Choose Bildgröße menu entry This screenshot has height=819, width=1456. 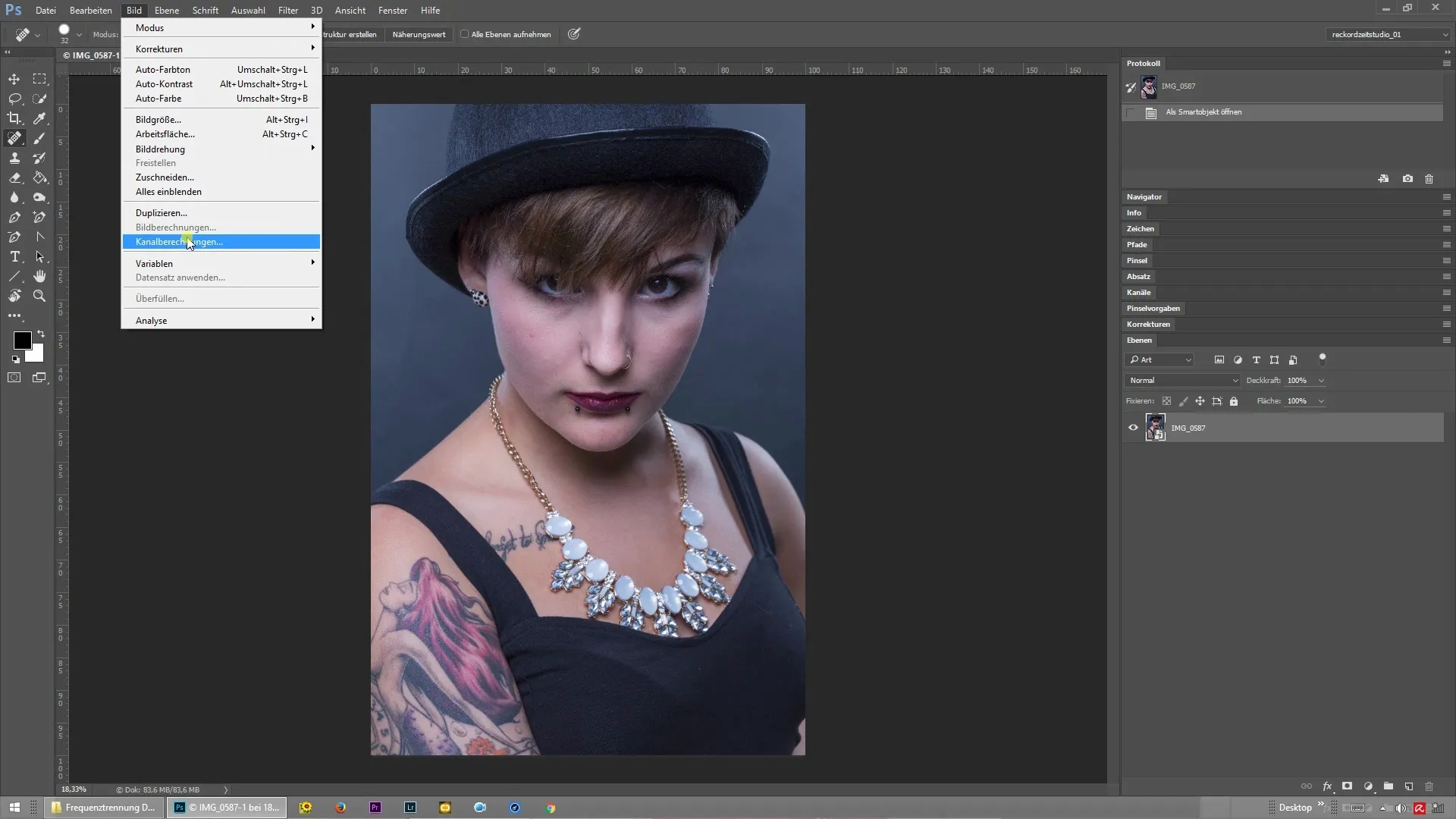click(221, 120)
